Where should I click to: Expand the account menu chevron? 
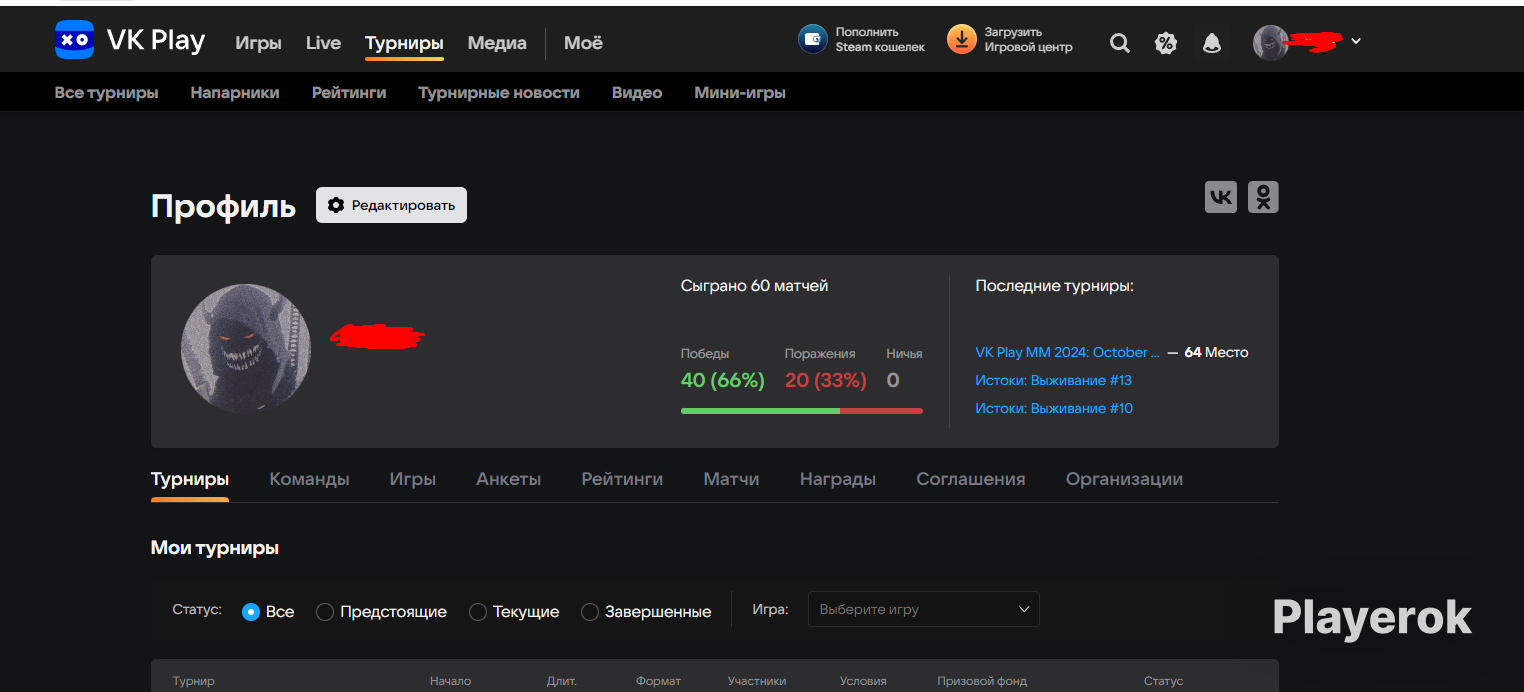(x=1356, y=42)
